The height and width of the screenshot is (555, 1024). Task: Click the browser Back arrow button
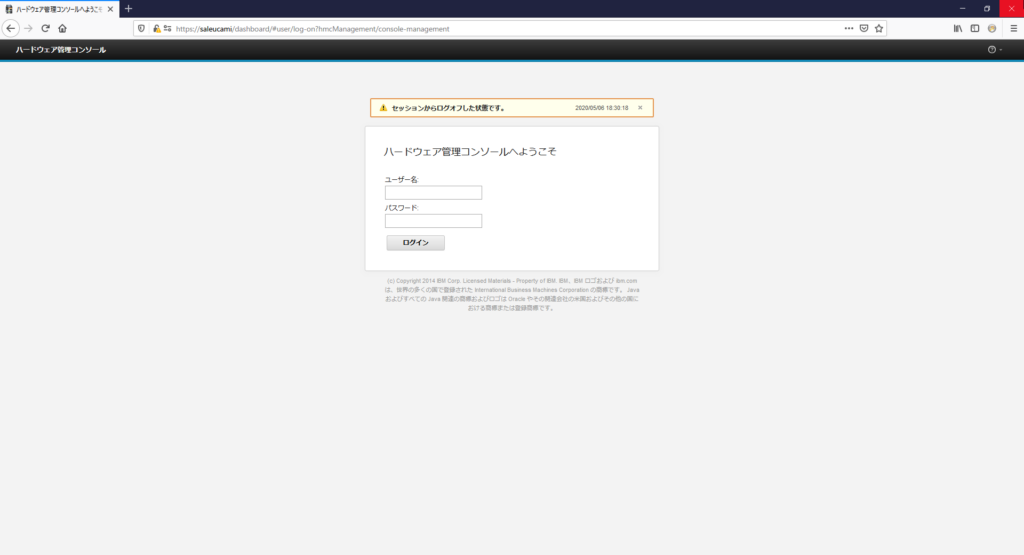[x=11, y=29]
